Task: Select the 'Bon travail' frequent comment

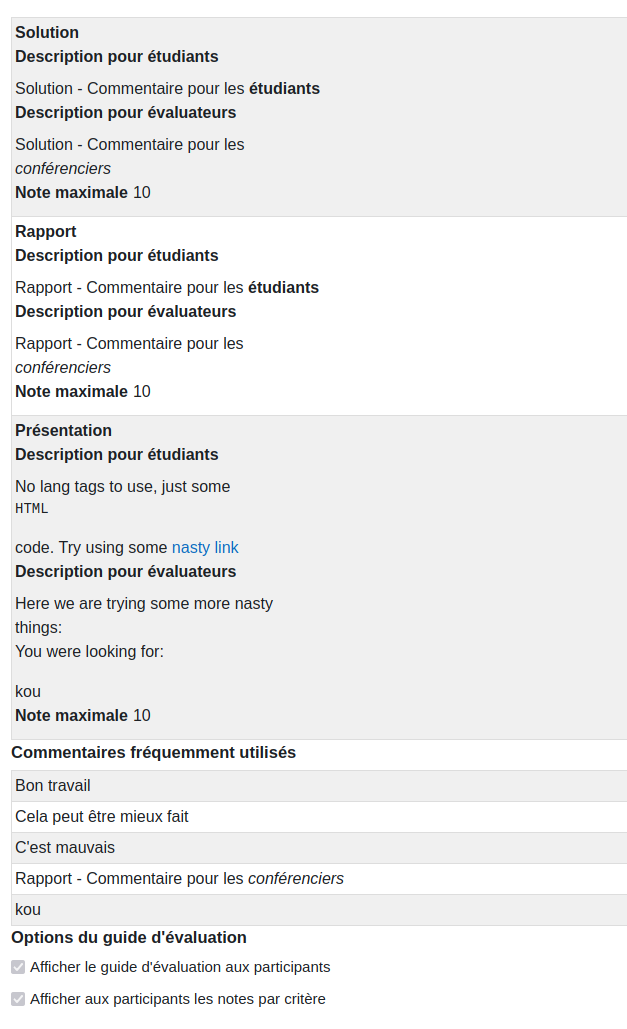Action: [x=319, y=786]
